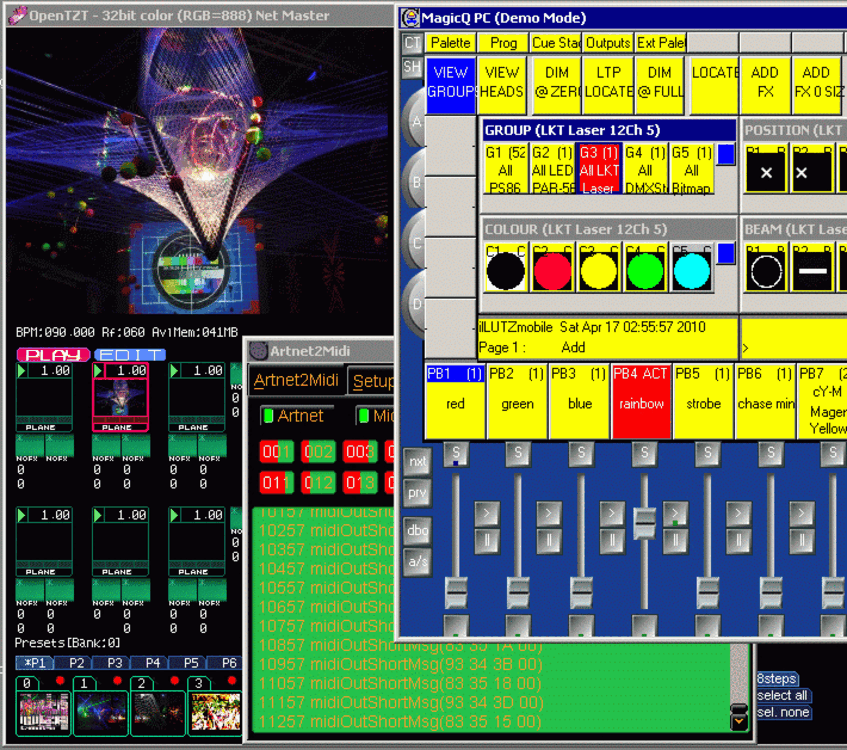Screen dimensions: 847x750
Task: Open the Prog tab in MagicQ
Action: pos(503,43)
